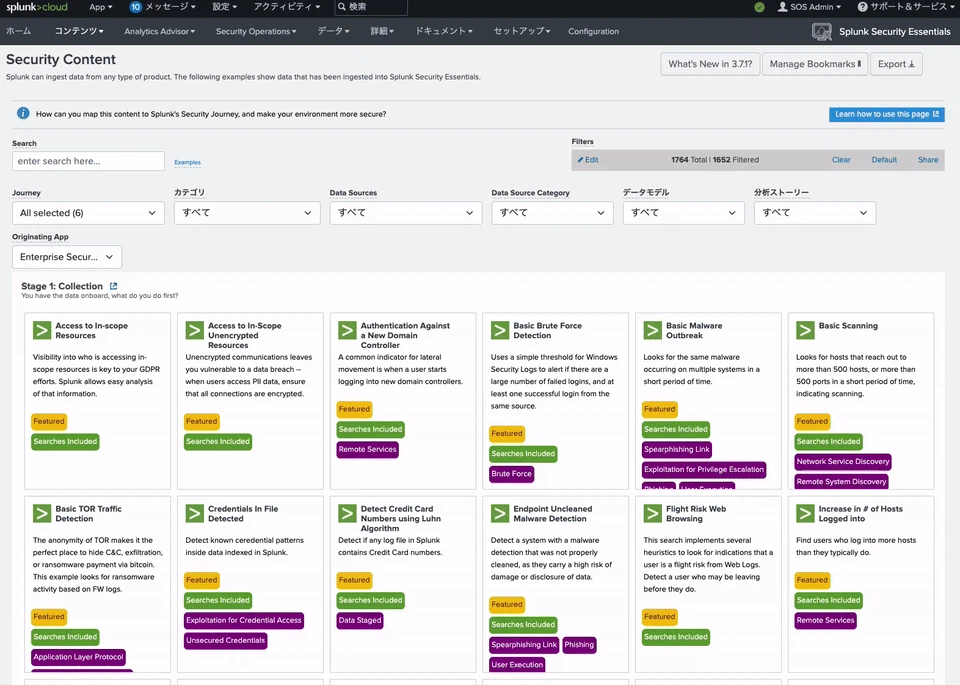Reset filters with the Default link
Screen dimensions: 960x685
click(884, 160)
